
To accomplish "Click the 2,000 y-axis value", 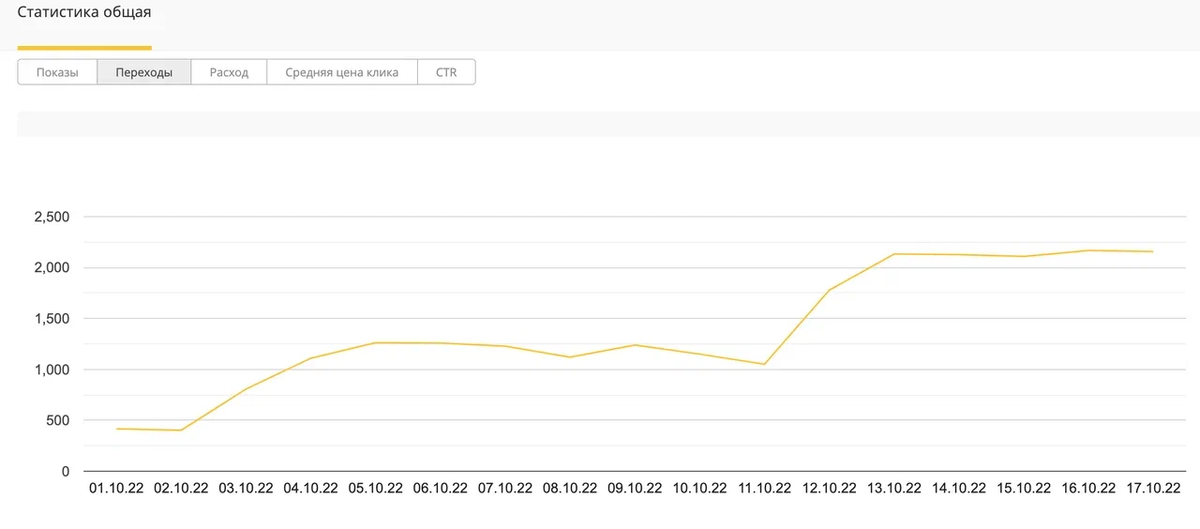I will (52, 268).
